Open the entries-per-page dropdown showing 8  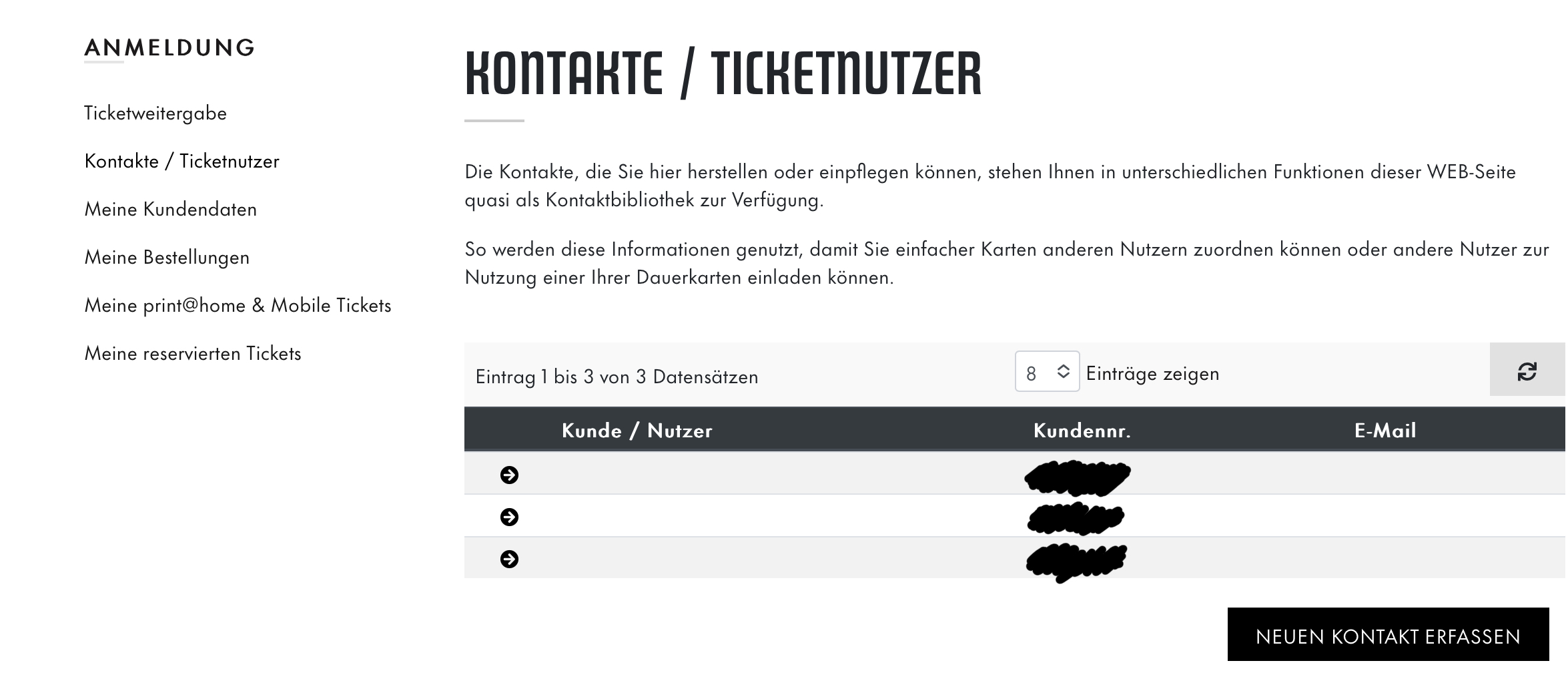(x=1047, y=371)
